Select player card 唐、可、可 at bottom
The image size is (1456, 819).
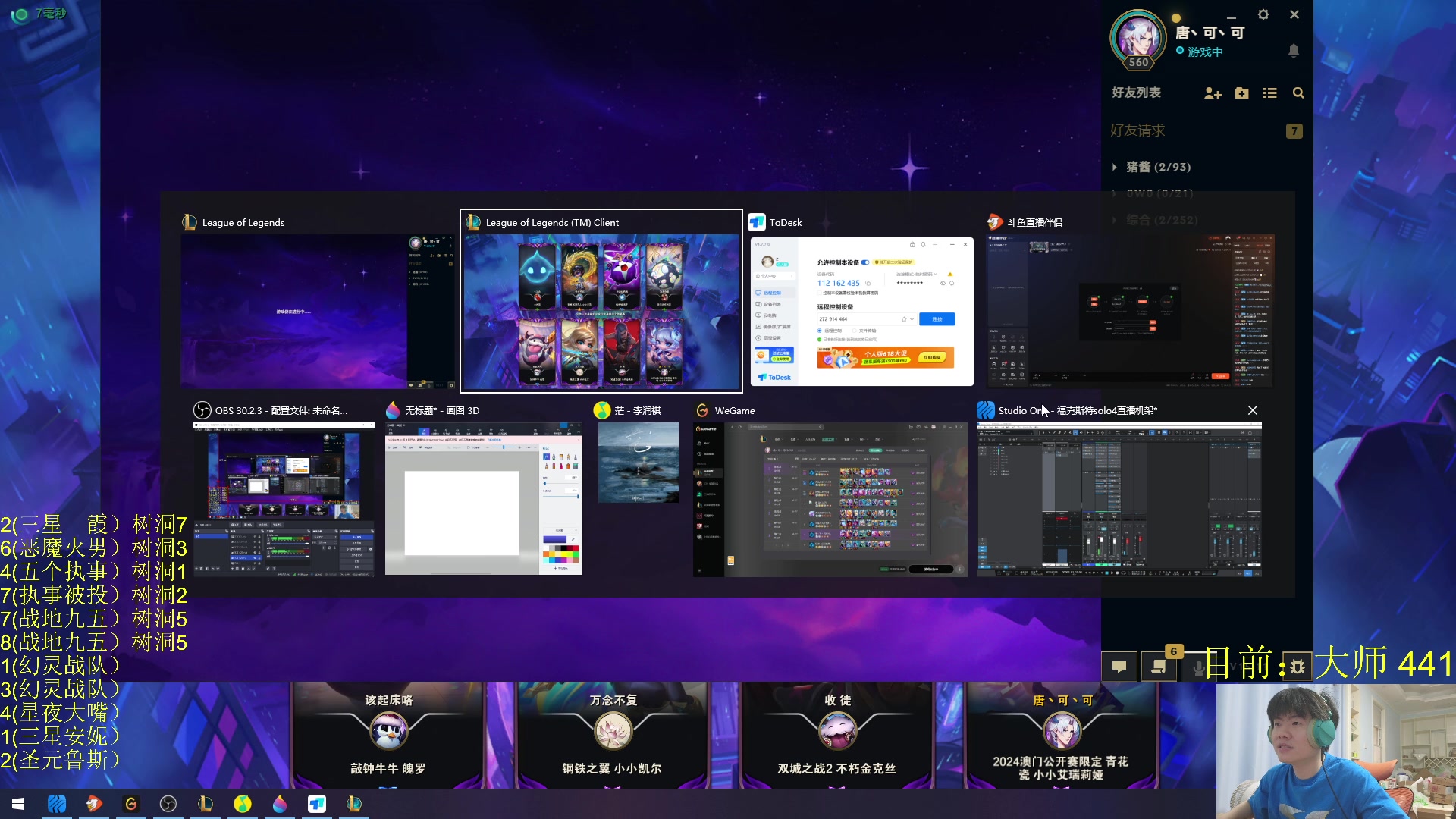pyautogui.click(x=1062, y=736)
